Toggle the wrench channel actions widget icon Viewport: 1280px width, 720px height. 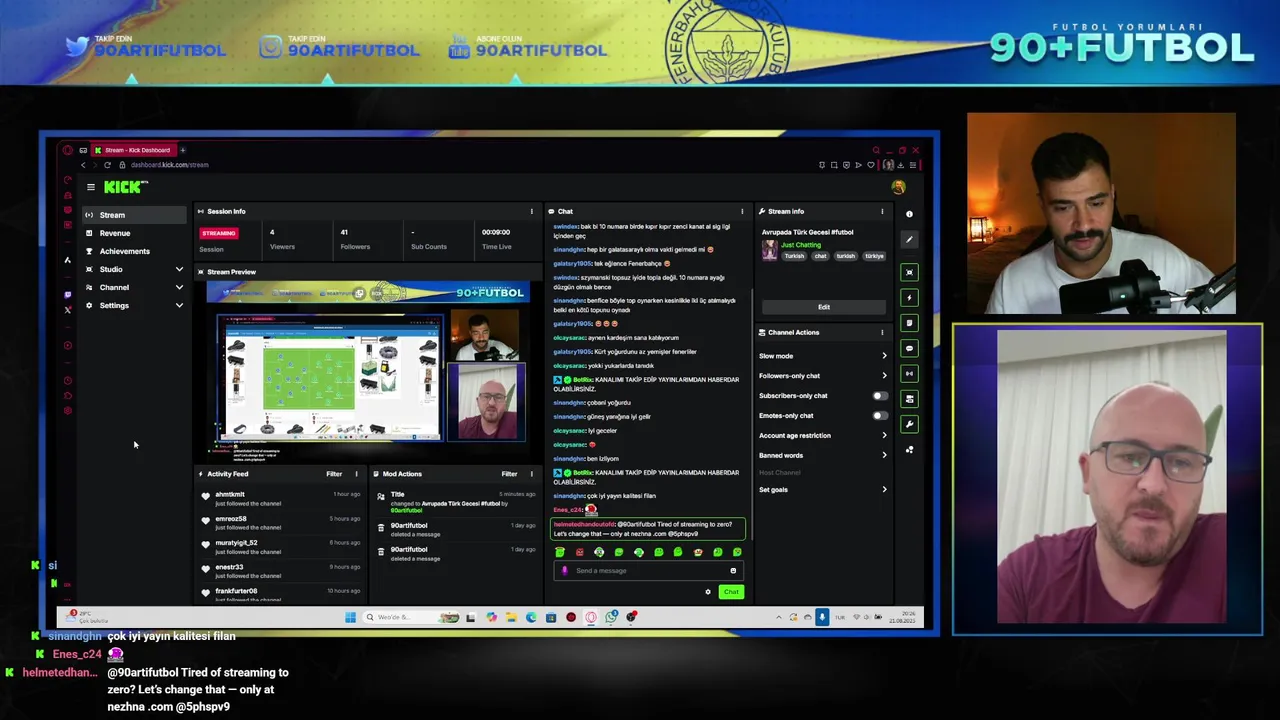[909, 424]
